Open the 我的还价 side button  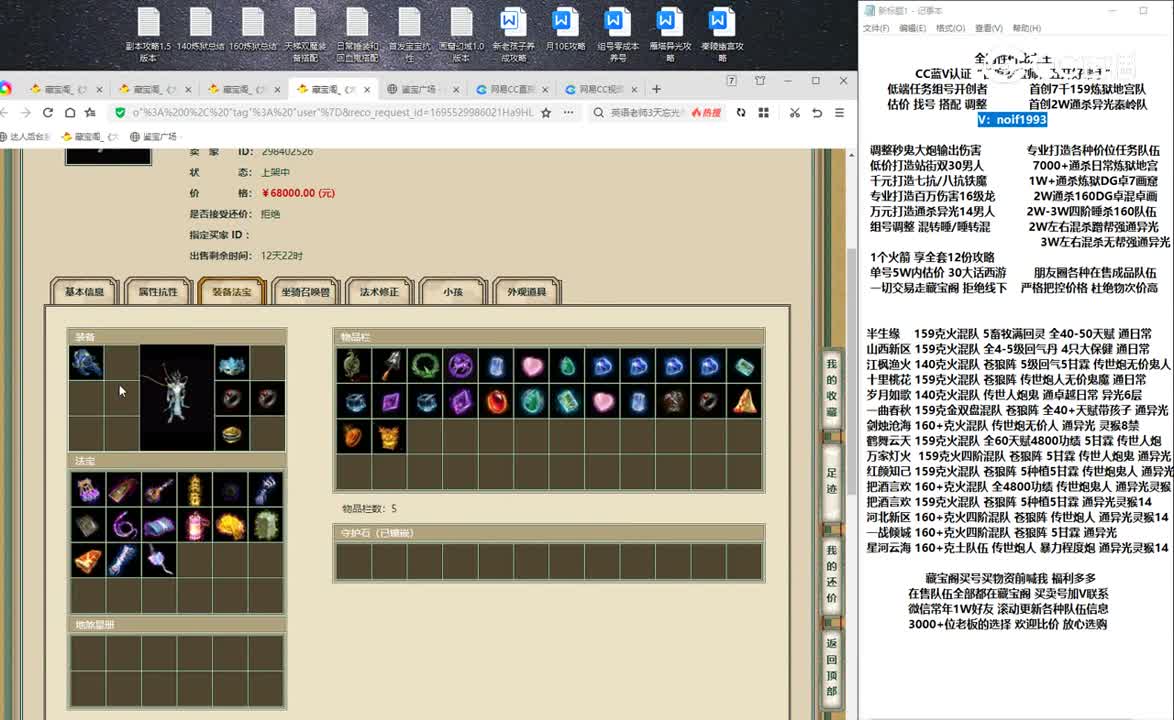coord(831,574)
